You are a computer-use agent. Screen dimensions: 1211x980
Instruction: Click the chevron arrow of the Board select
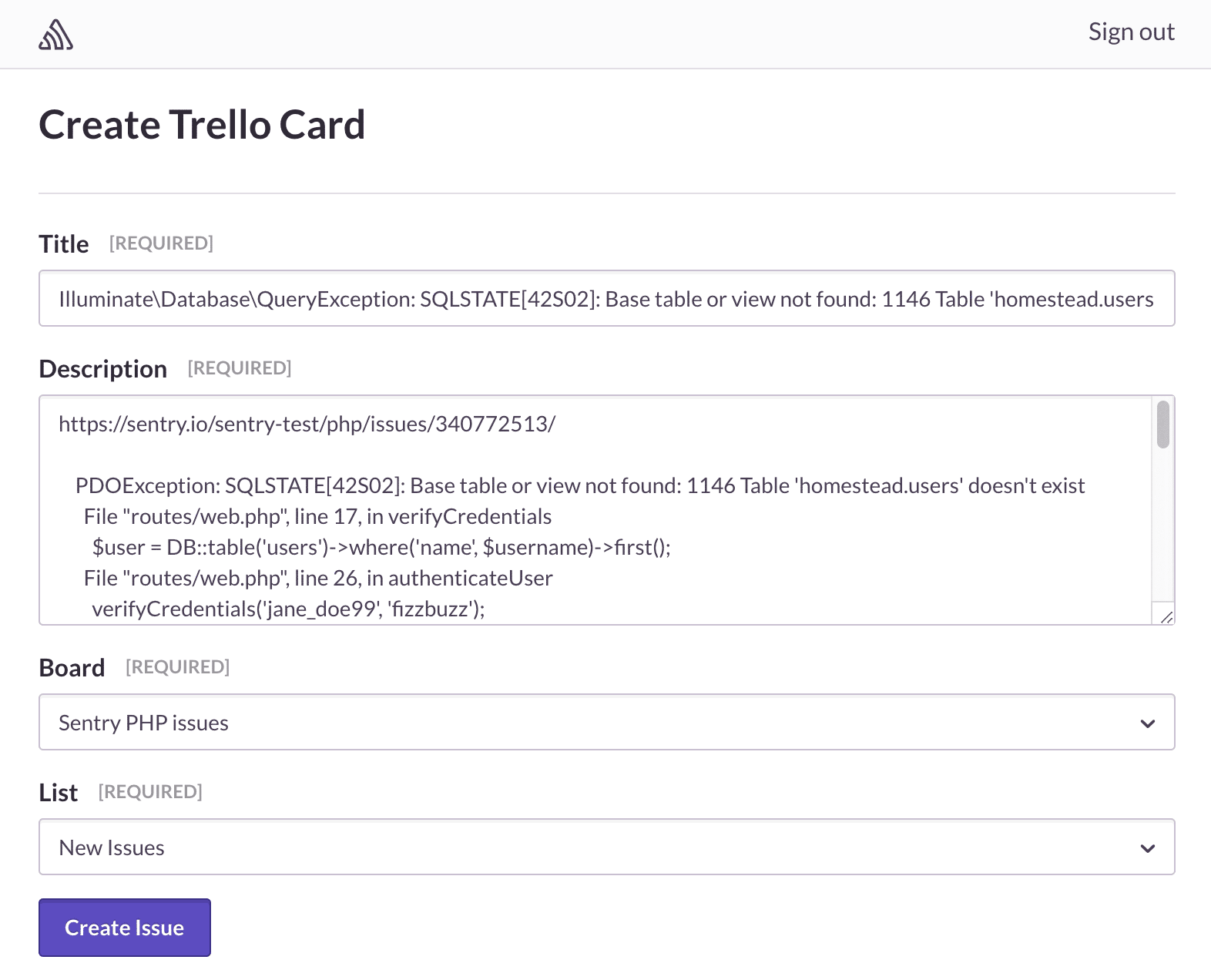[1148, 723]
